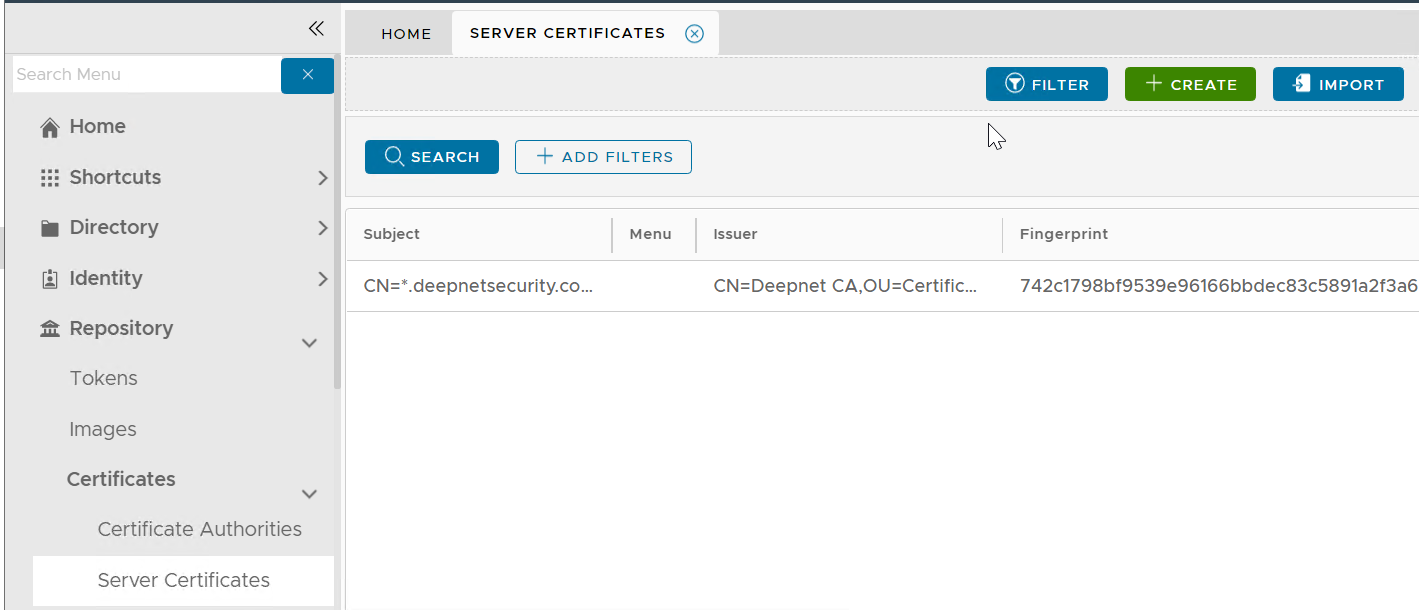The image size is (1419, 610).
Task: Expand the Identity submenu arrow
Action: (322, 279)
